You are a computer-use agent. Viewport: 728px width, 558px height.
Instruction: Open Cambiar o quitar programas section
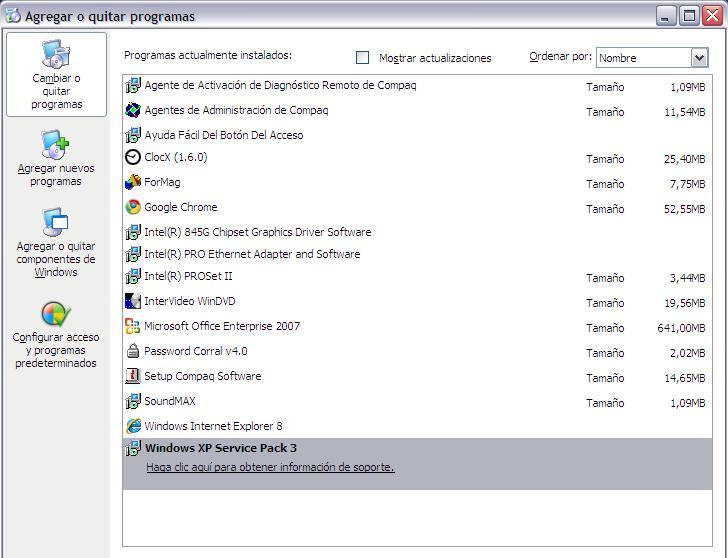[56, 75]
